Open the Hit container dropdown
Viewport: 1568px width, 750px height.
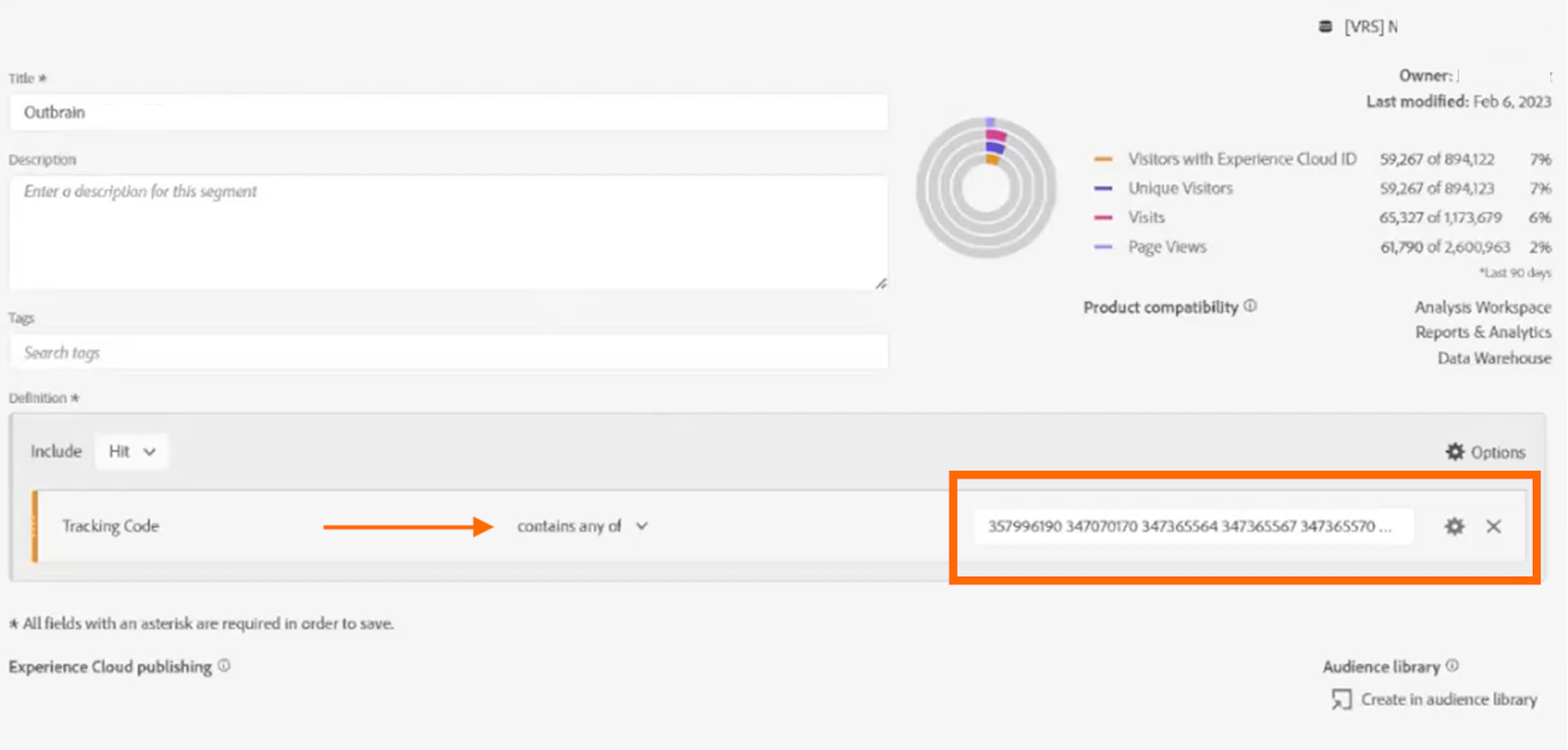pyautogui.click(x=131, y=452)
